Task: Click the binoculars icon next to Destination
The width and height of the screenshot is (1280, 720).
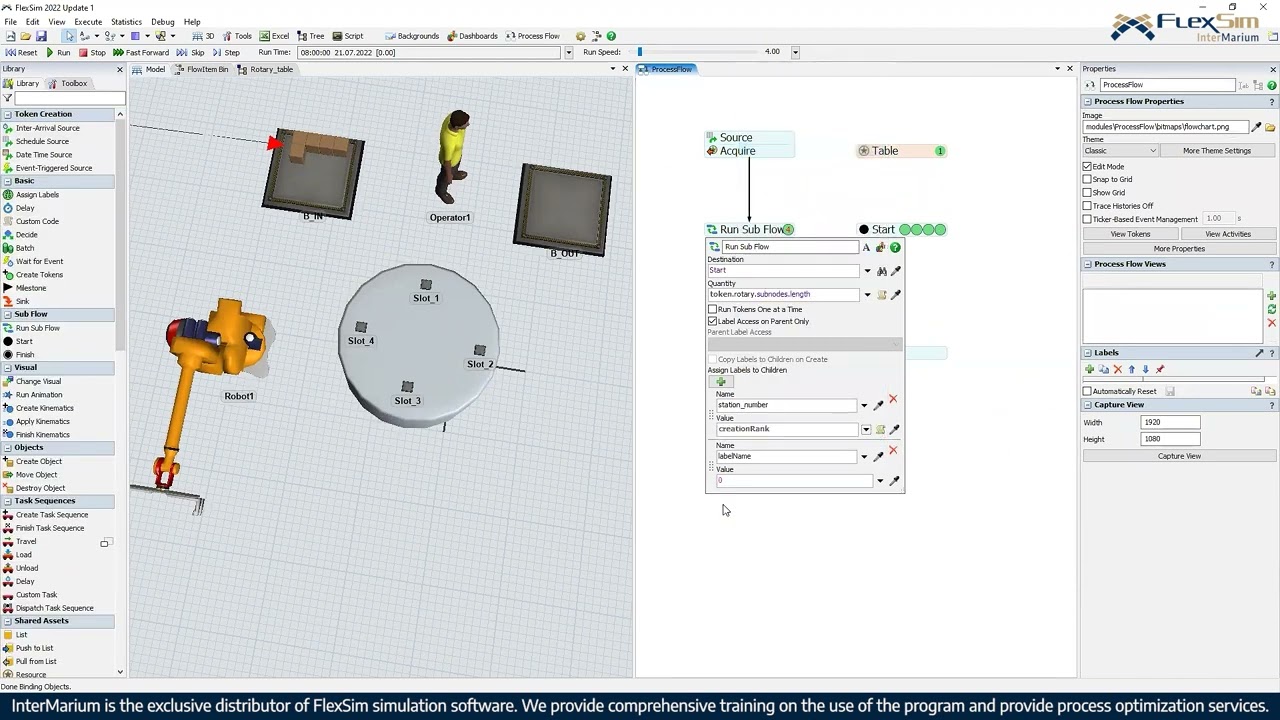Action: [881, 271]
